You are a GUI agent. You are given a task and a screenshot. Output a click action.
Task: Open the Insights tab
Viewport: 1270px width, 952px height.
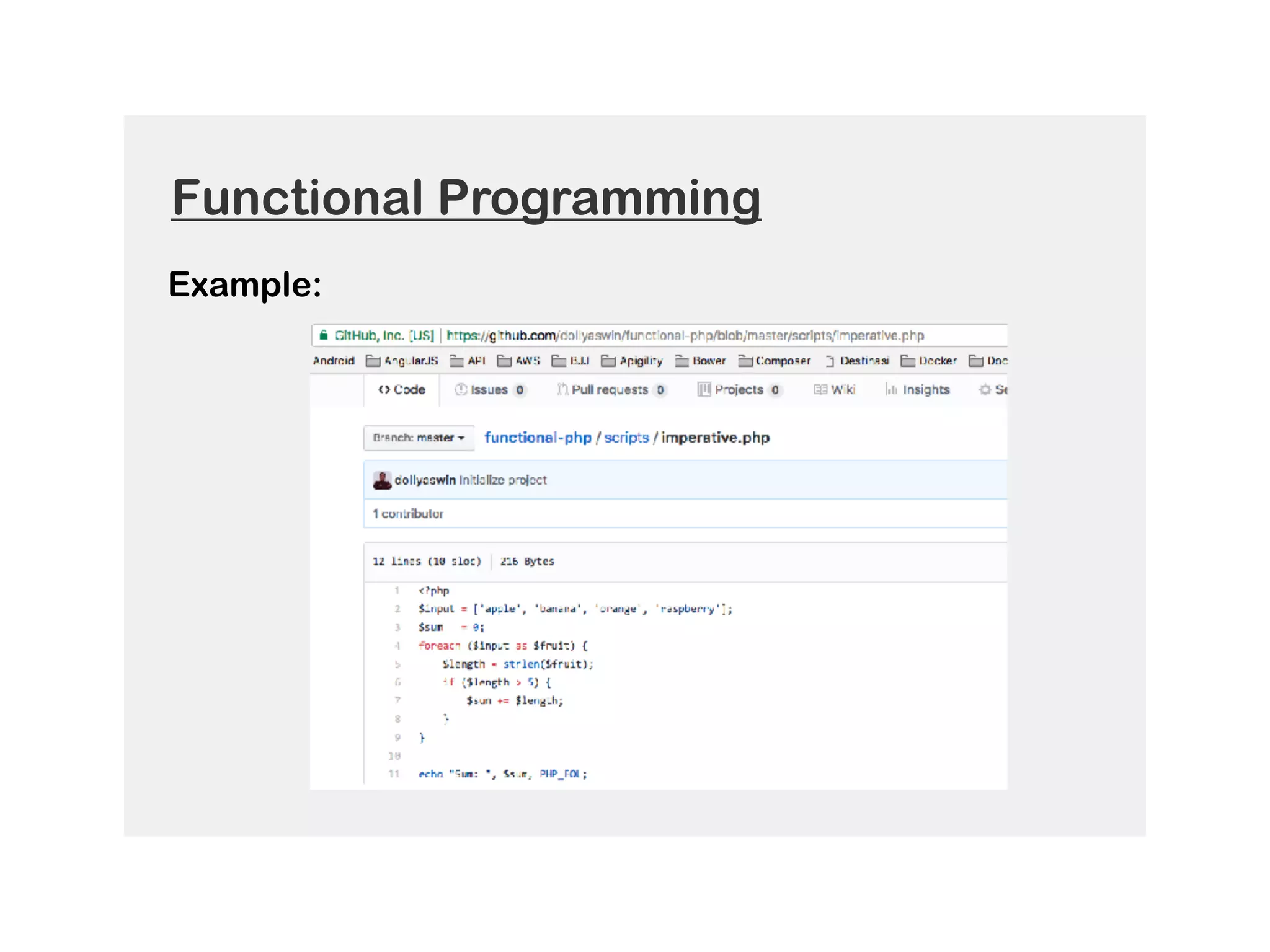tap(917, 390)
